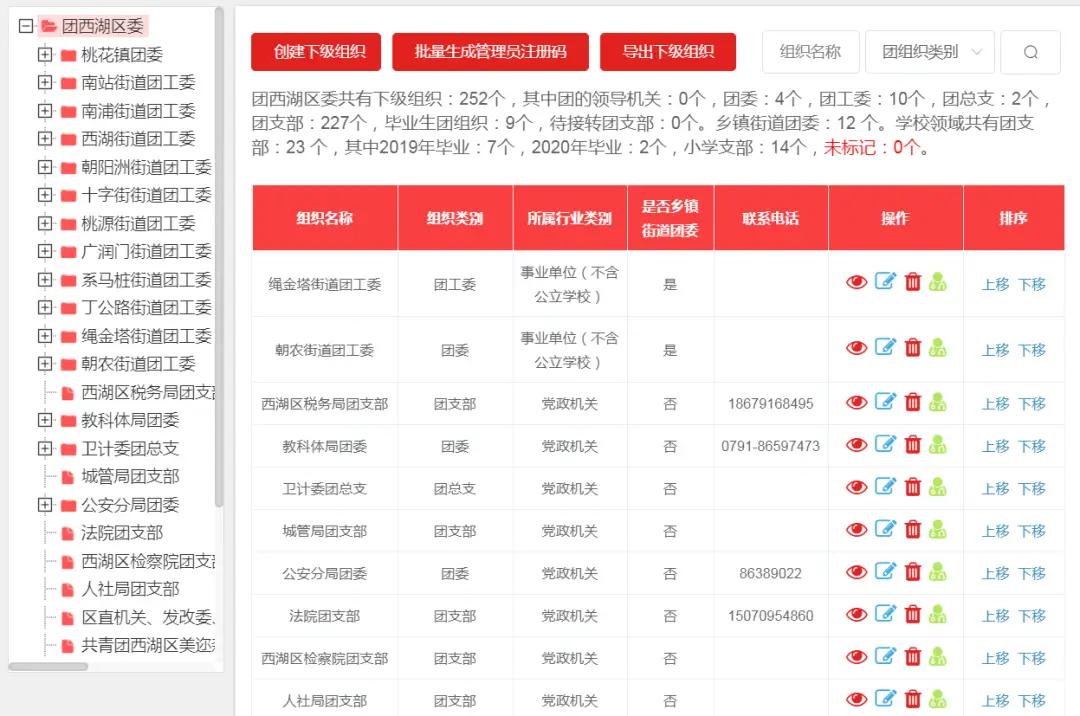
Task: Click the 组织名称 search input field
Action: point(810,52)
